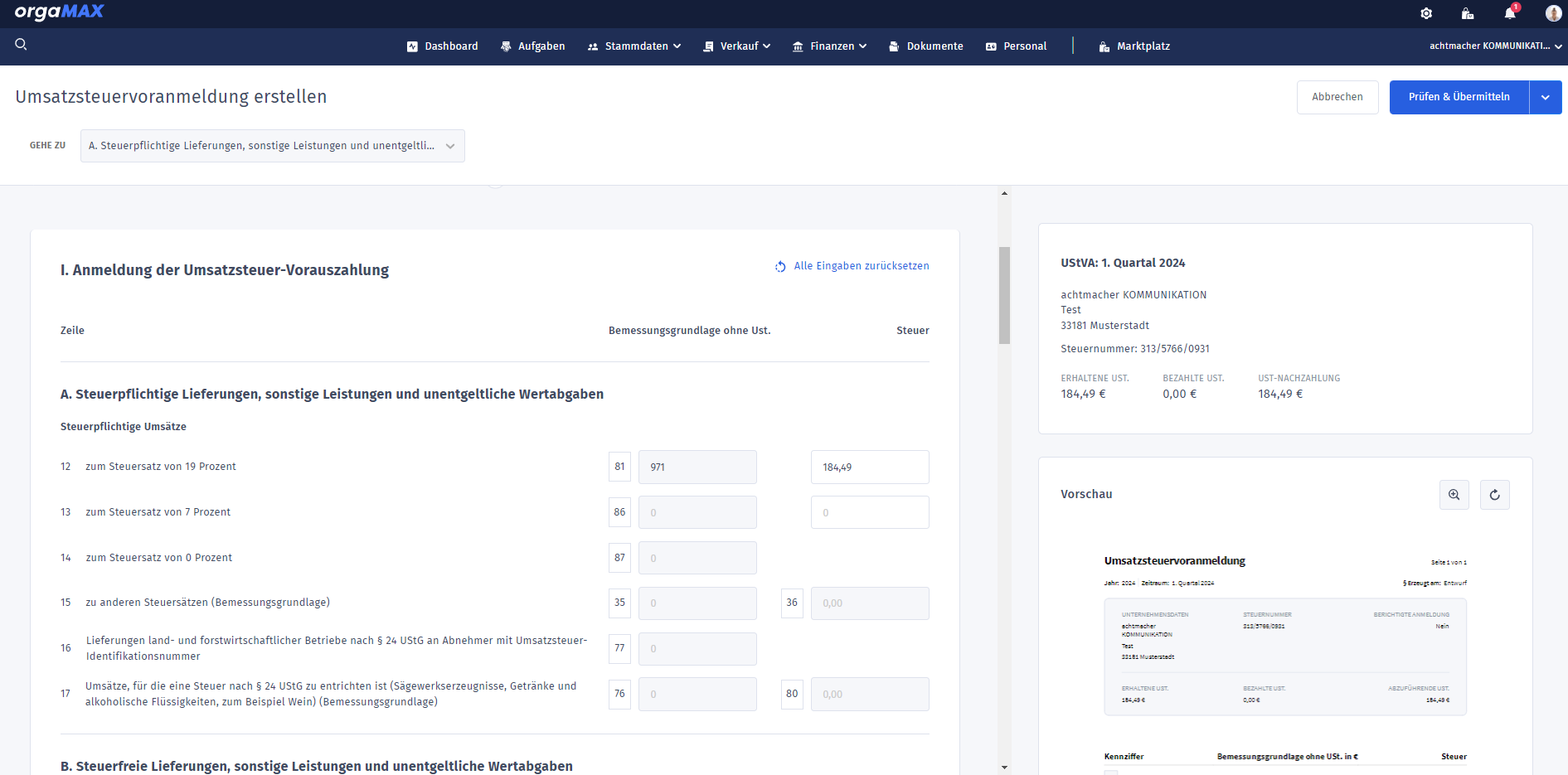1568x775 pixels.
Task: Refresh the Vorschau preview
Action: pos(1494,495)
